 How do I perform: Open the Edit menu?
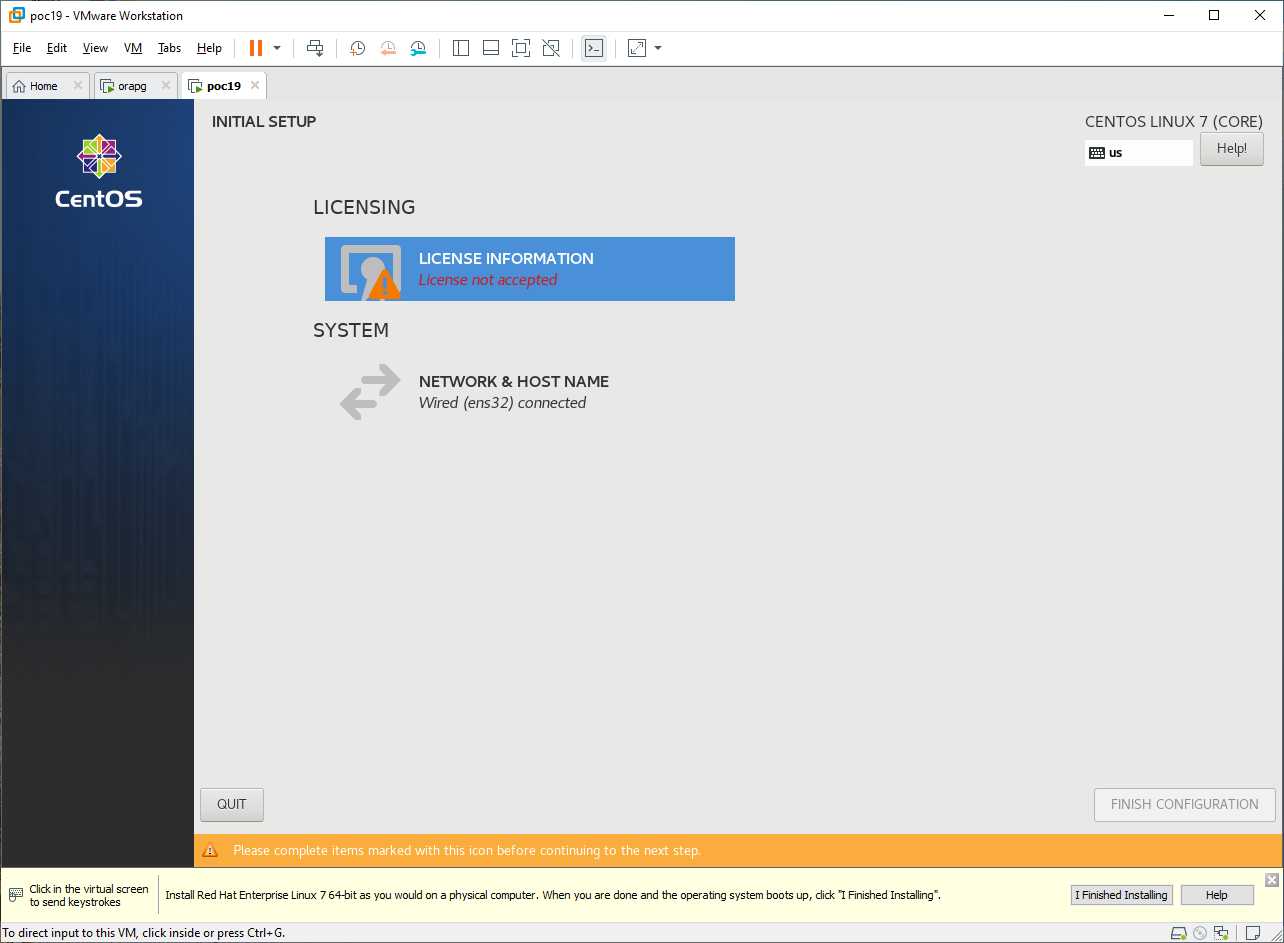(57, 48)
